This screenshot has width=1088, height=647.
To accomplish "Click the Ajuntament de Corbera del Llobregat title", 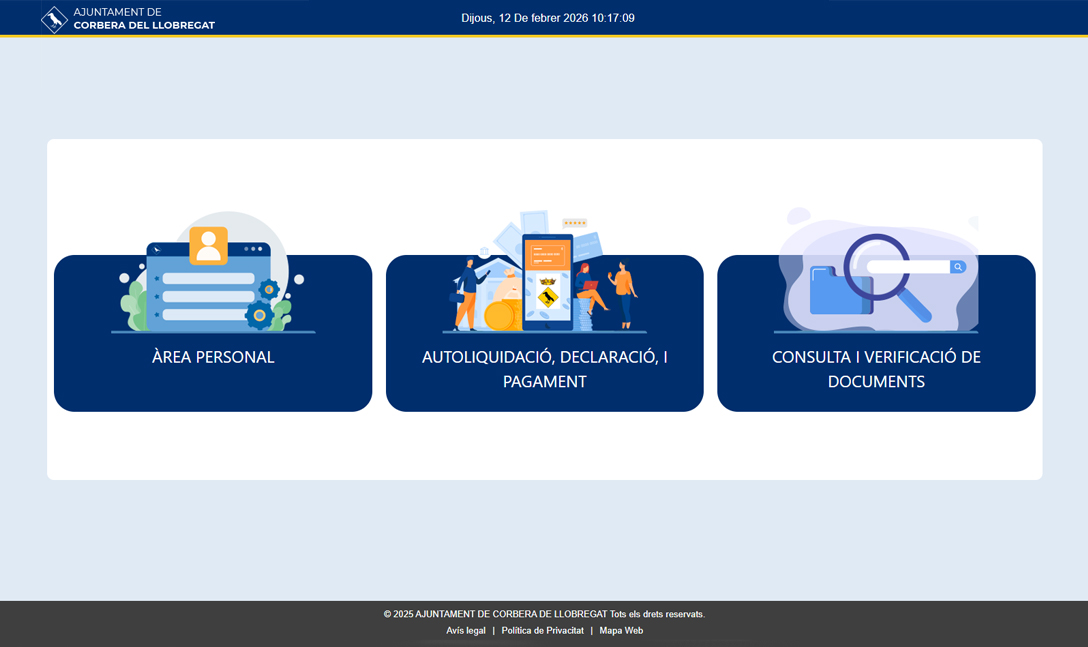I will [x=144, y=19].
